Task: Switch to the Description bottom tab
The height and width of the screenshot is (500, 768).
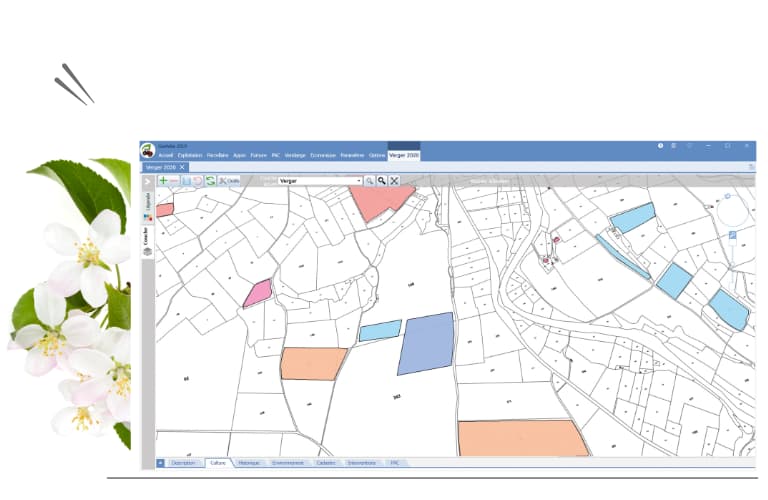Action: point(184,463)
